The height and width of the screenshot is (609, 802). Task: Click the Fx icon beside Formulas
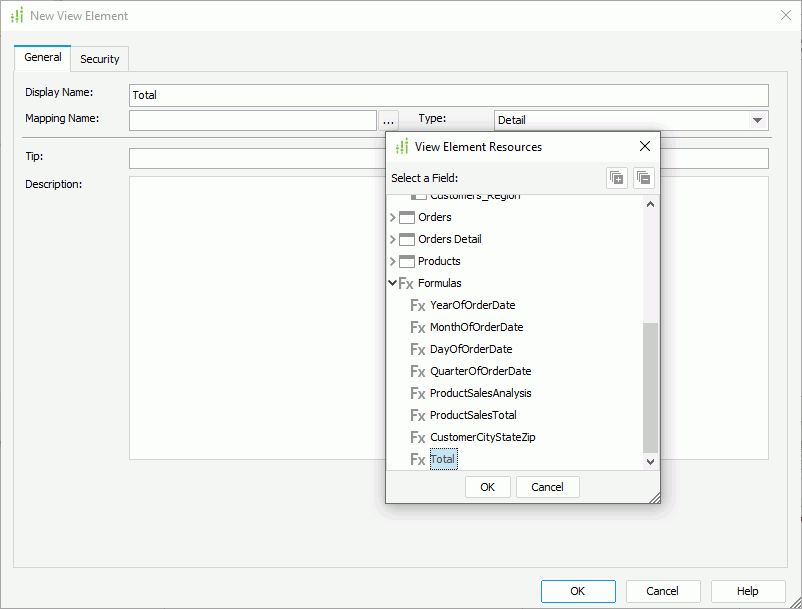point(407,282)
